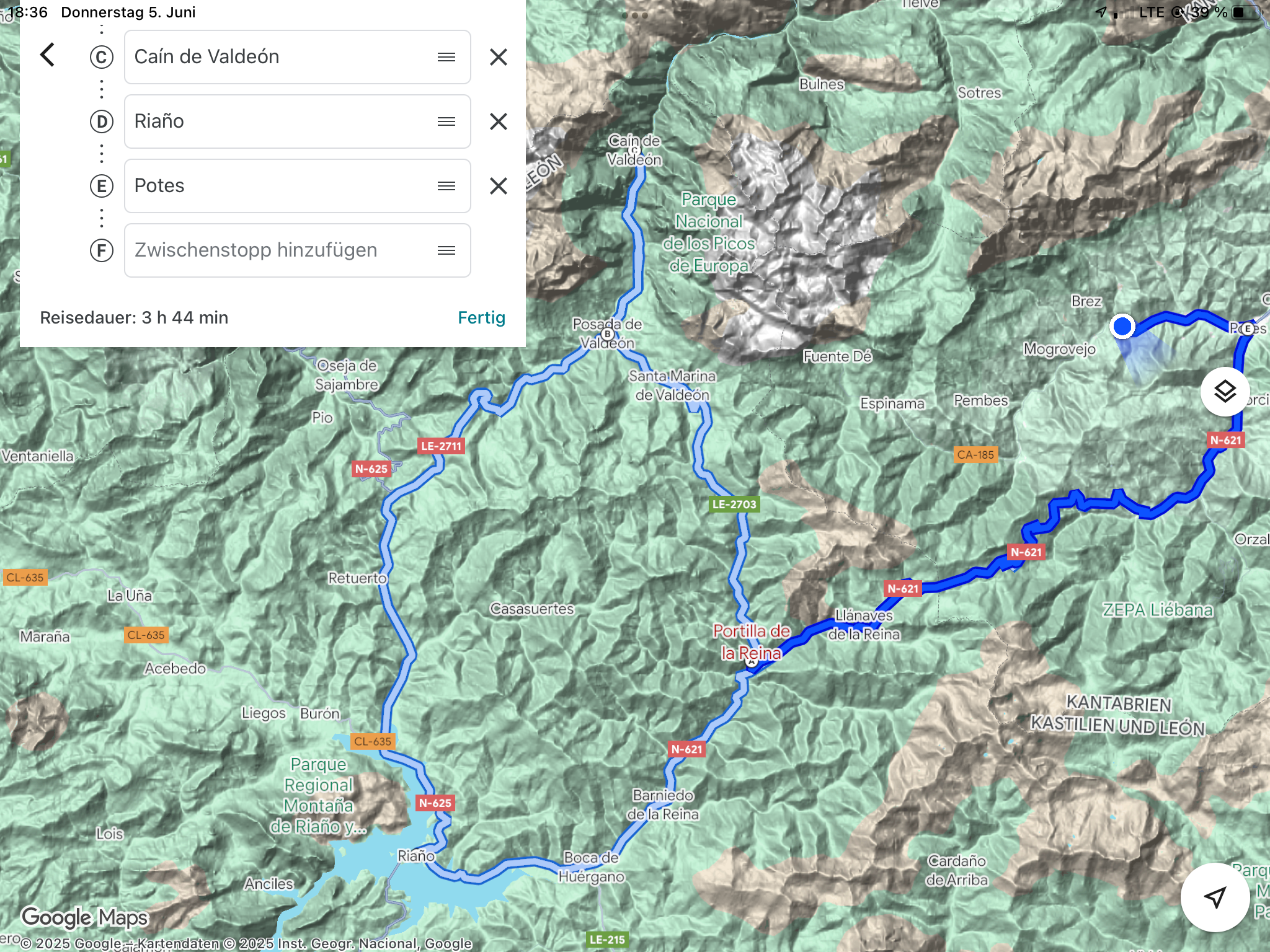This screenshot has height=952, width=1270.
Task: Tap the back arrow in route panel
Action: point(48,55)
